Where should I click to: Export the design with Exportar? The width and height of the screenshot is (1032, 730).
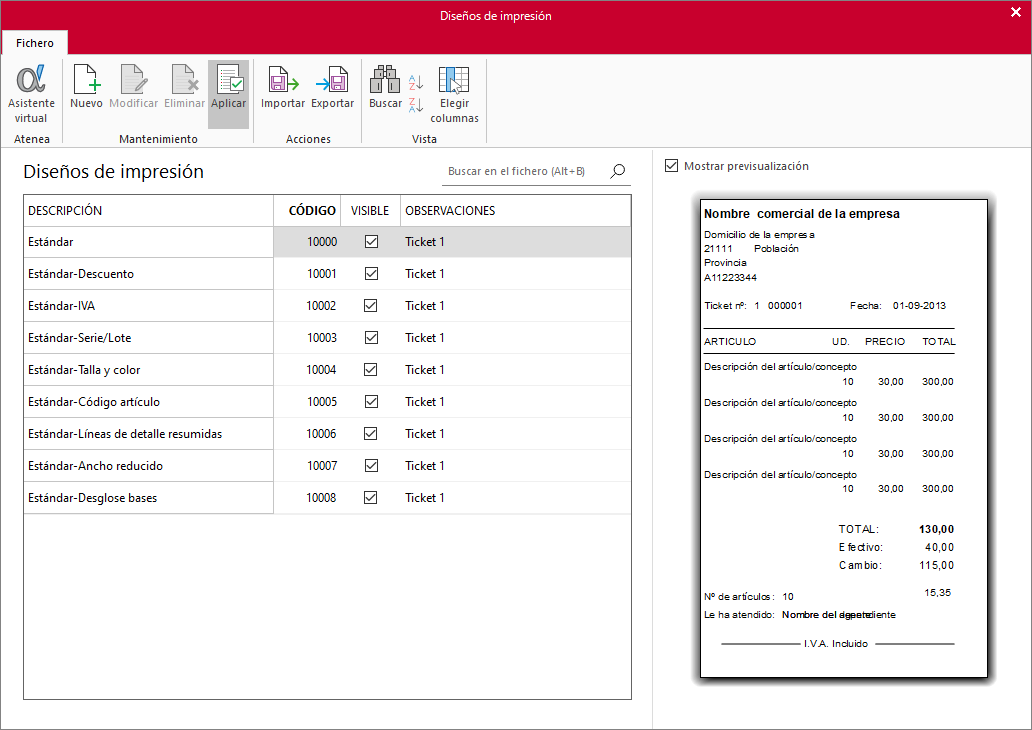pos(332,87)
